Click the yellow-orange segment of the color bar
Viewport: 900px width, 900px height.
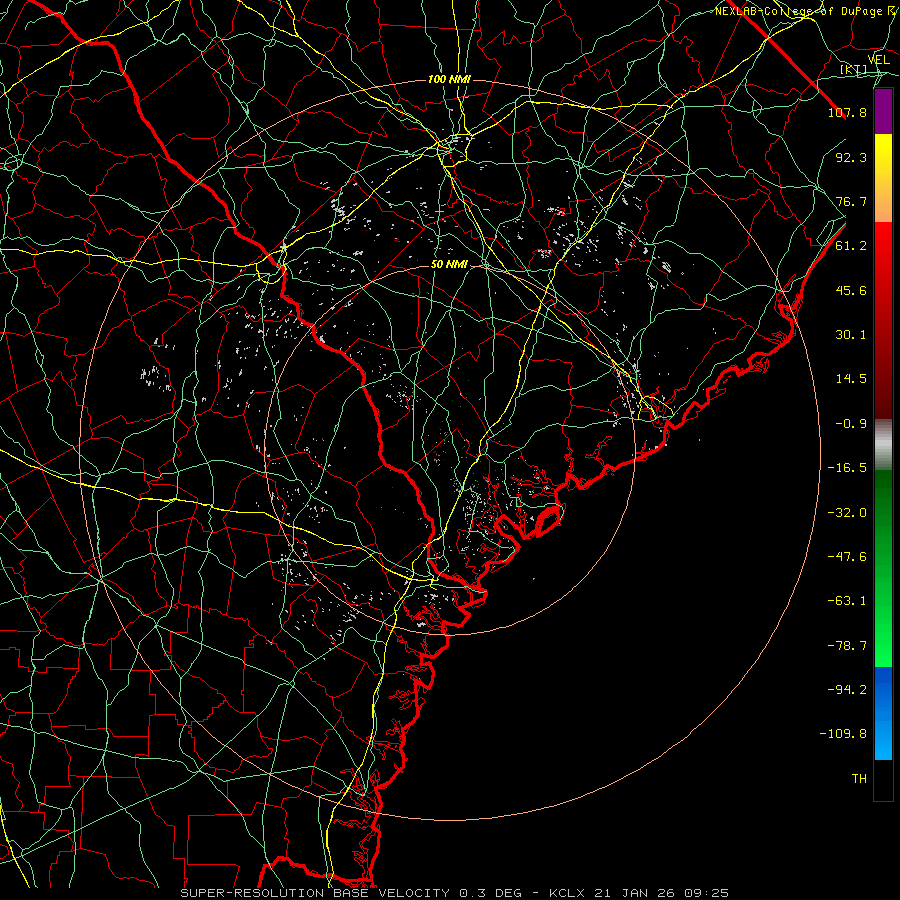click(883, 178)
